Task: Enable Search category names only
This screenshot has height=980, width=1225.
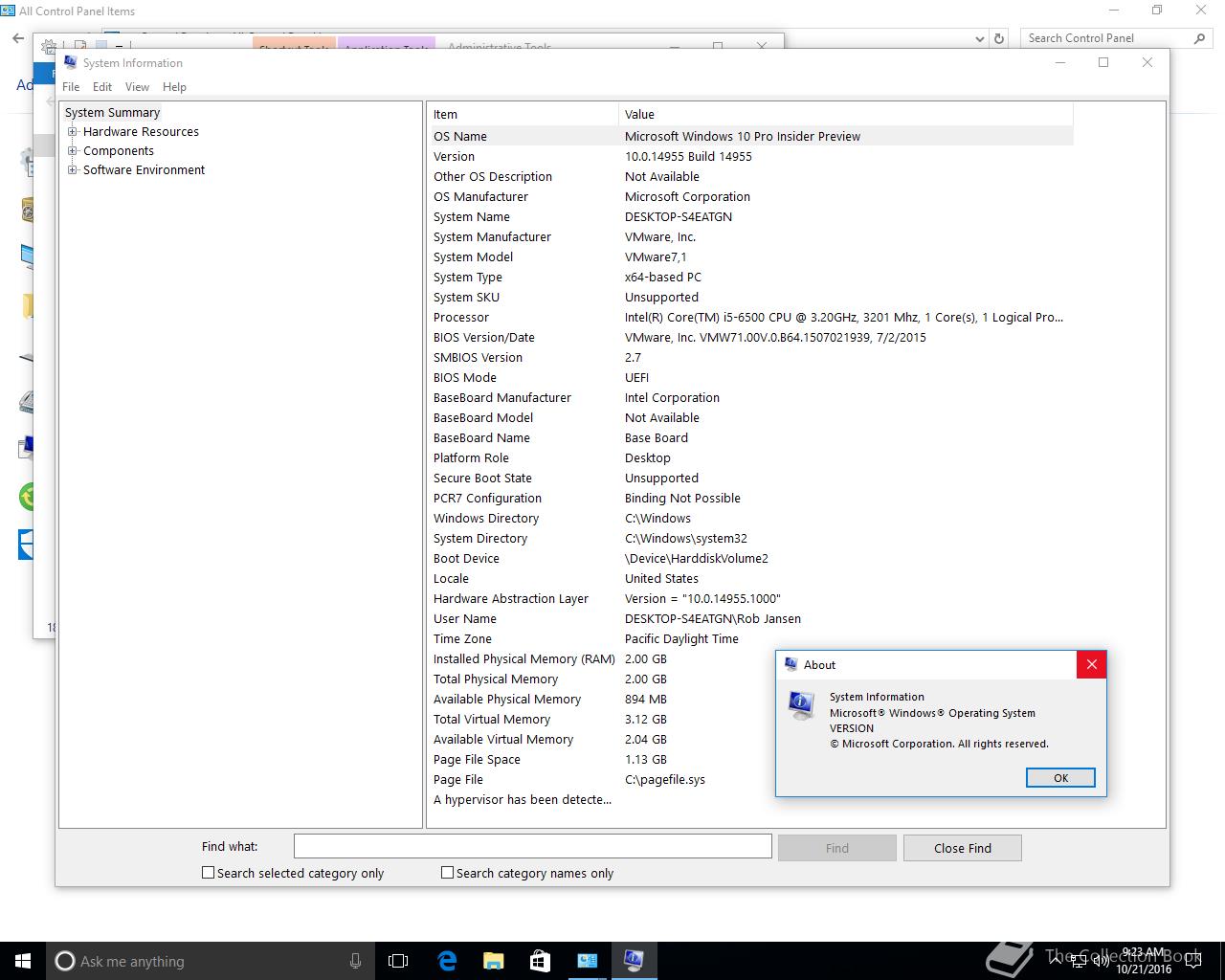Action: pos(447,873)
